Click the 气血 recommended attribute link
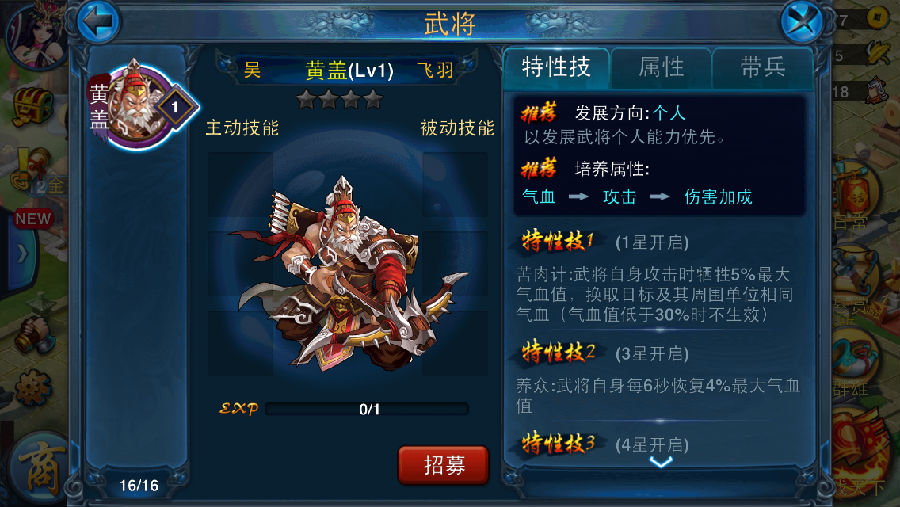Image resolution: width=900 pixels, height=507 pixels. tap(538, 197)
